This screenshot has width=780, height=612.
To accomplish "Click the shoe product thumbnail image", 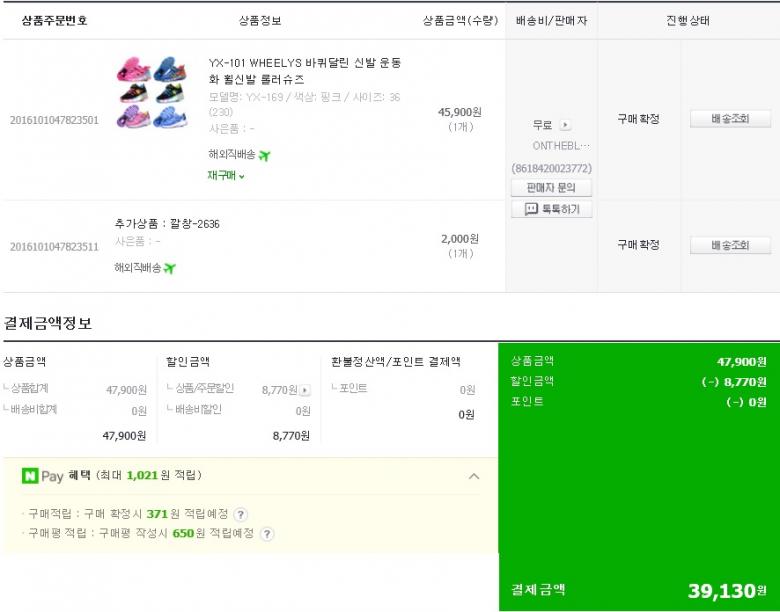I will pyautogui.click(x=152, y=93).
